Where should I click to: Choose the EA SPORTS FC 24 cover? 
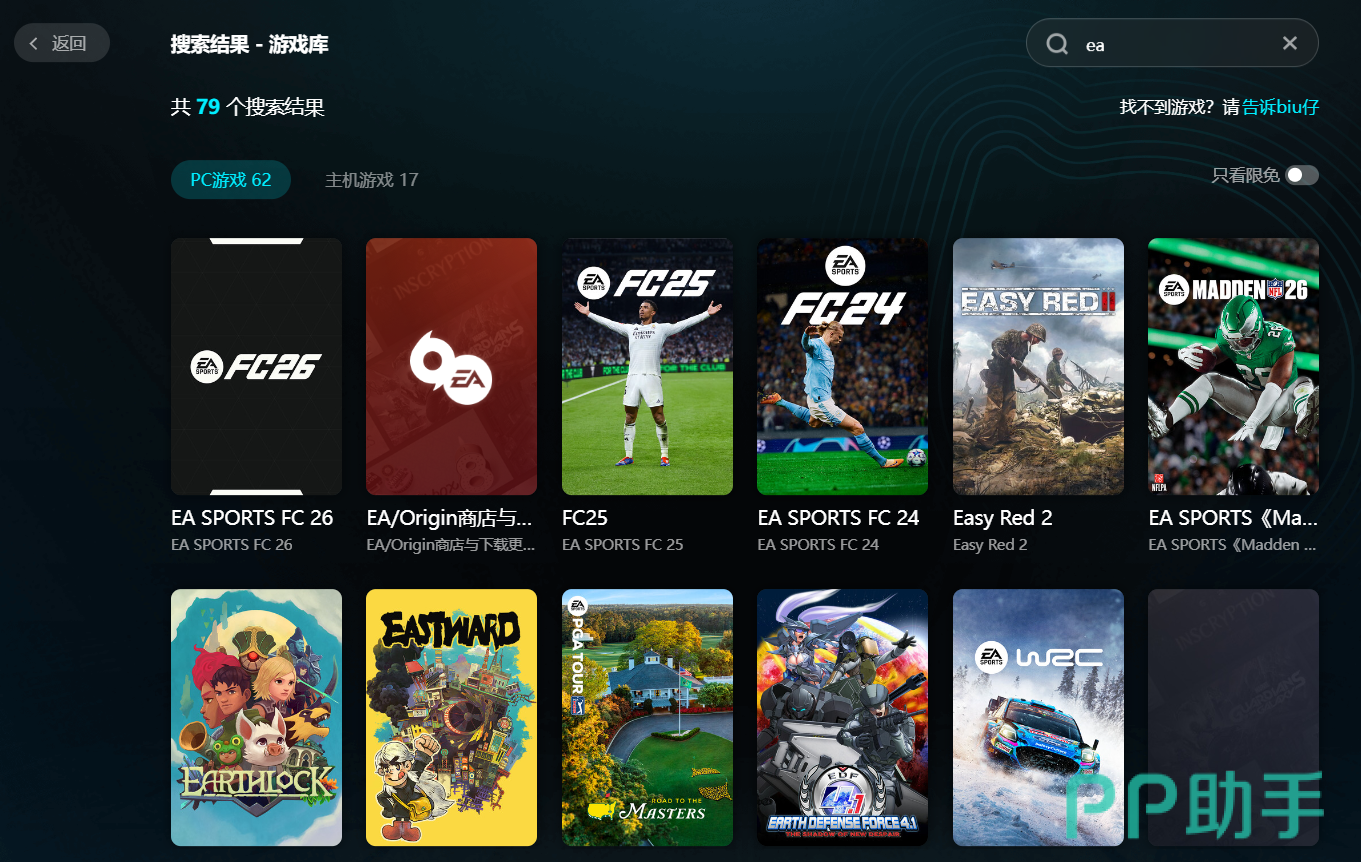point(842,366)
